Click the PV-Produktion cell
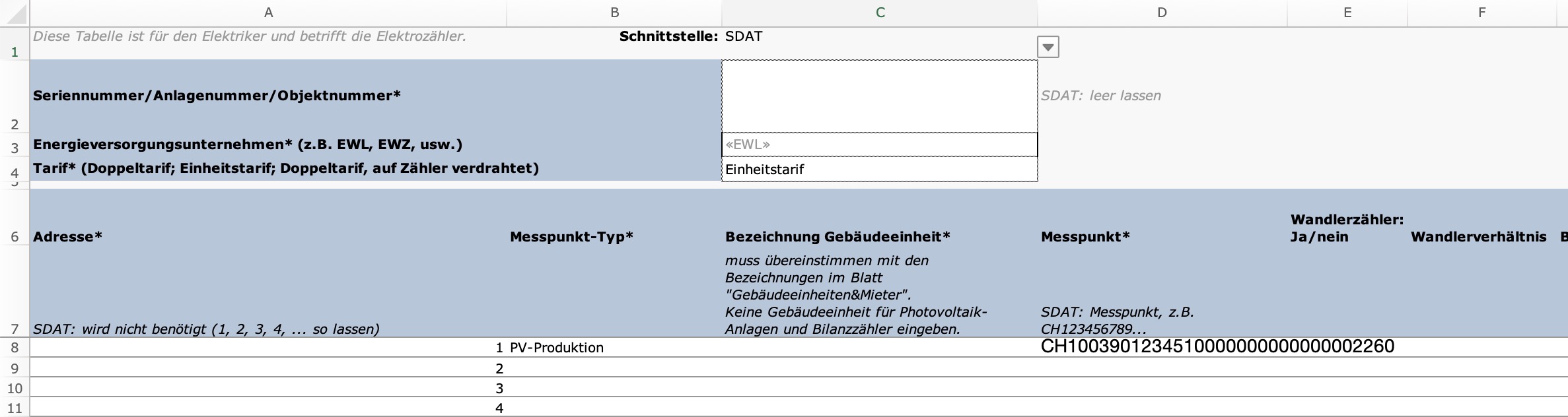The image size is (1568, 417). pyautogui.click(x=614, y=348)
